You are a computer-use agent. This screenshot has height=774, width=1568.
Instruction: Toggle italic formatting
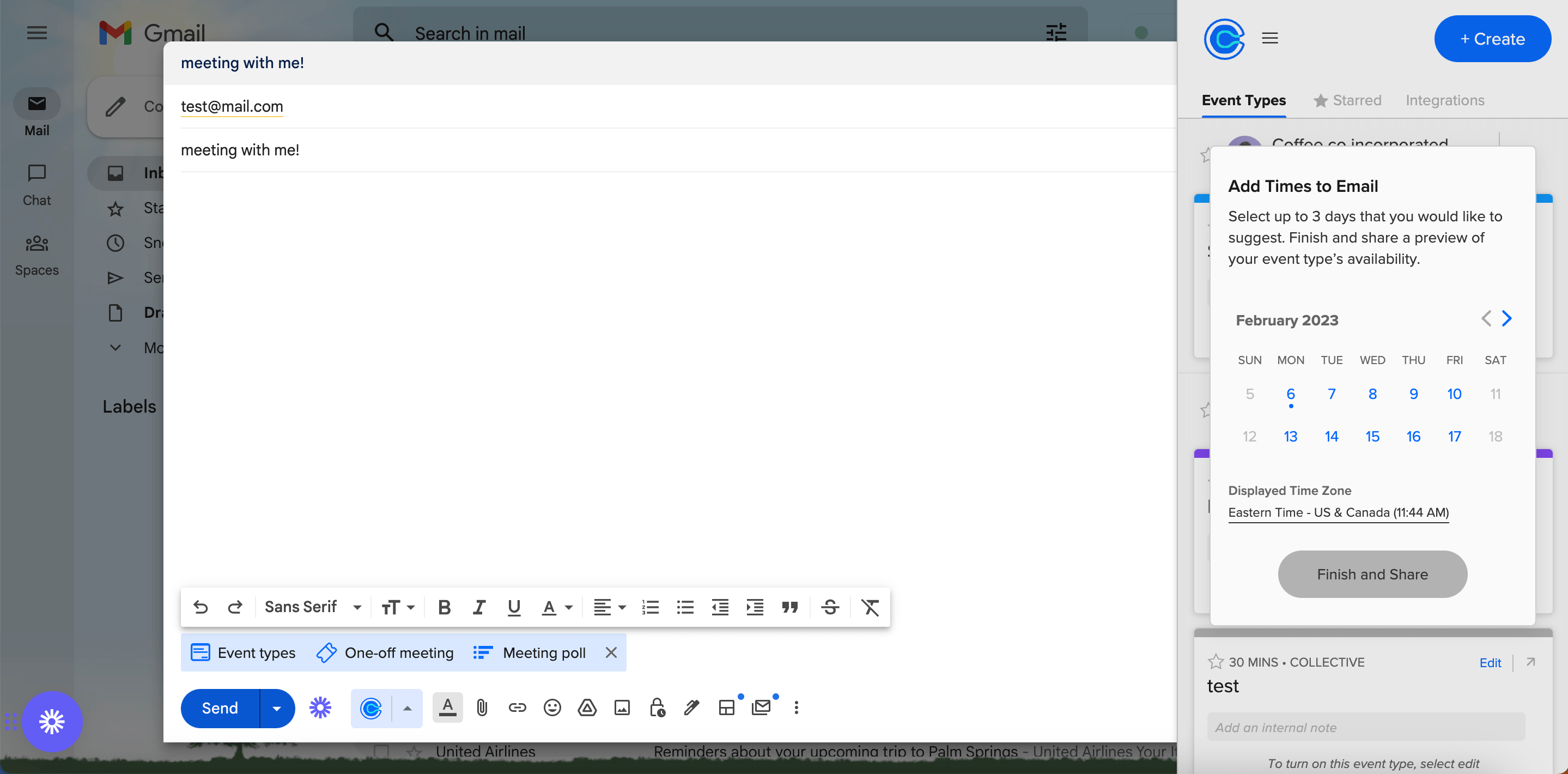tap(479, 607)
